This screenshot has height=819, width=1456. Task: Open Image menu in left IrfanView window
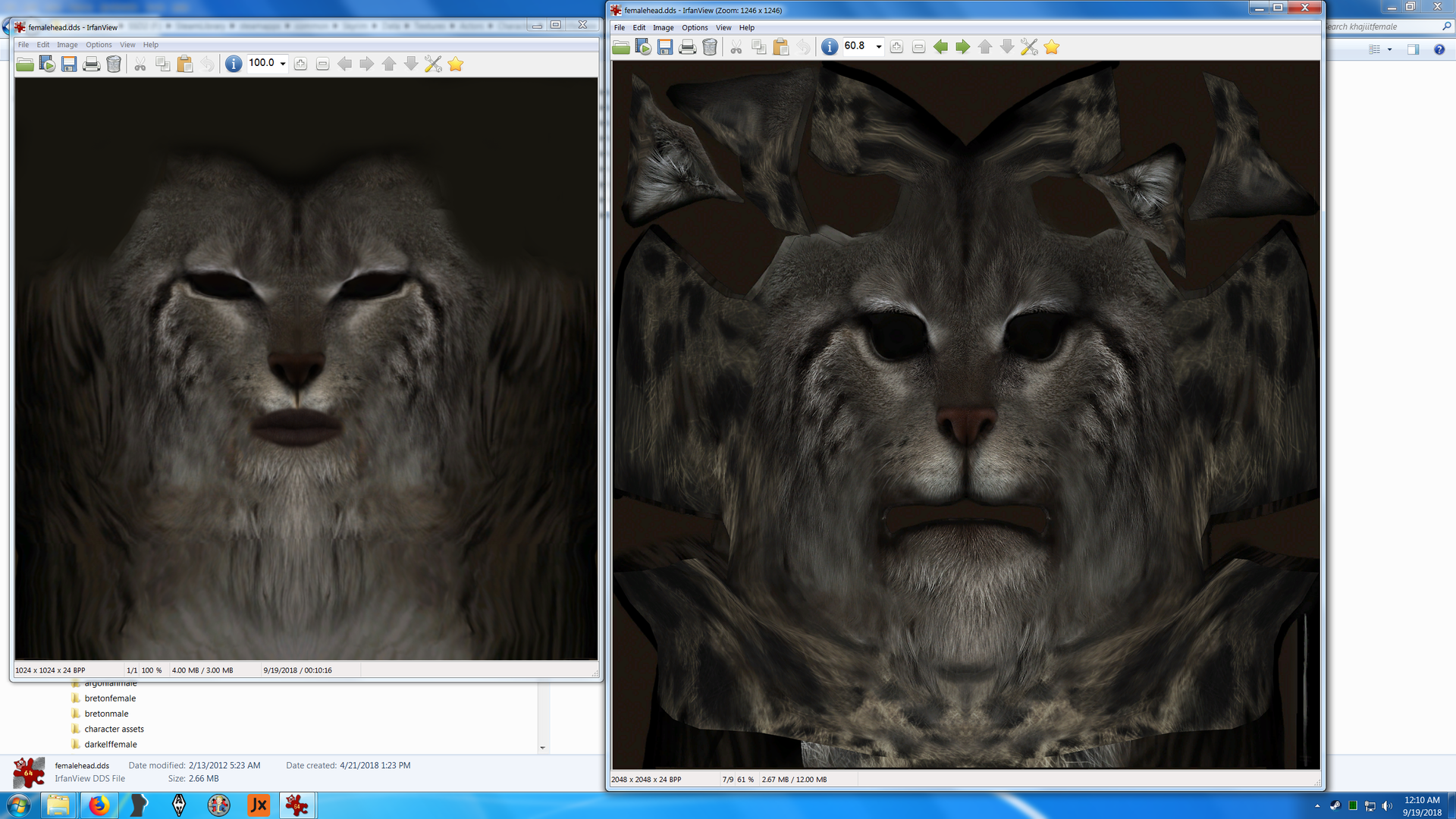67,45
